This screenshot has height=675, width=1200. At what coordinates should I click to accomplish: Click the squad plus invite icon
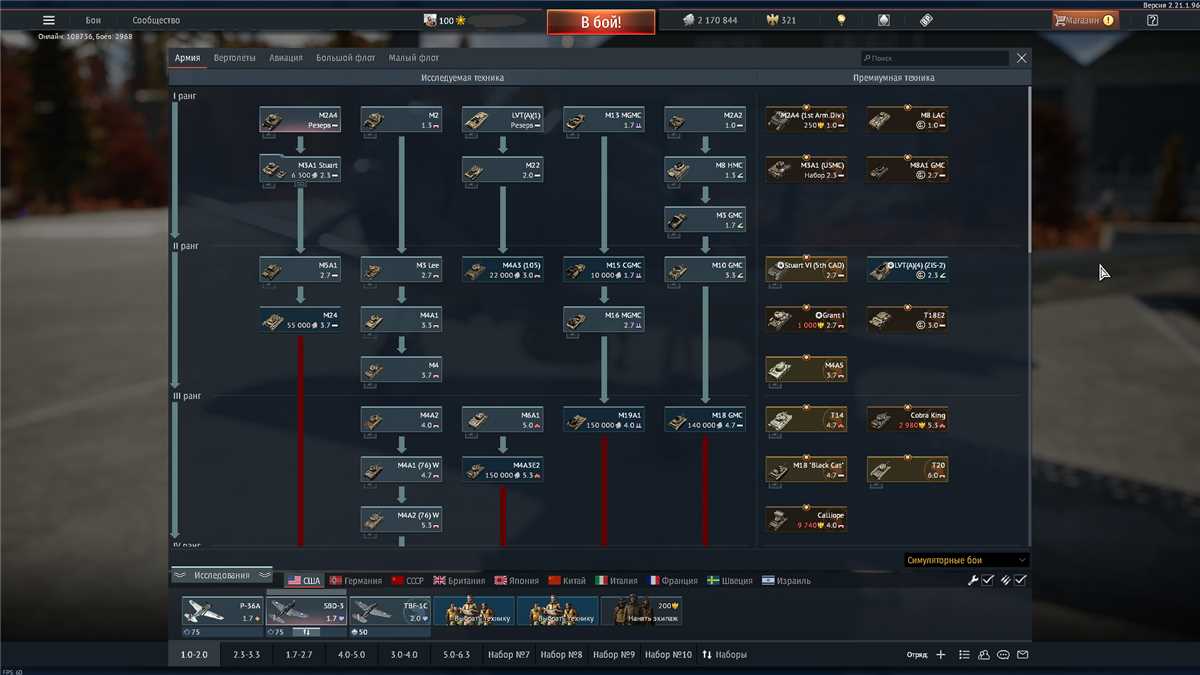940,655
